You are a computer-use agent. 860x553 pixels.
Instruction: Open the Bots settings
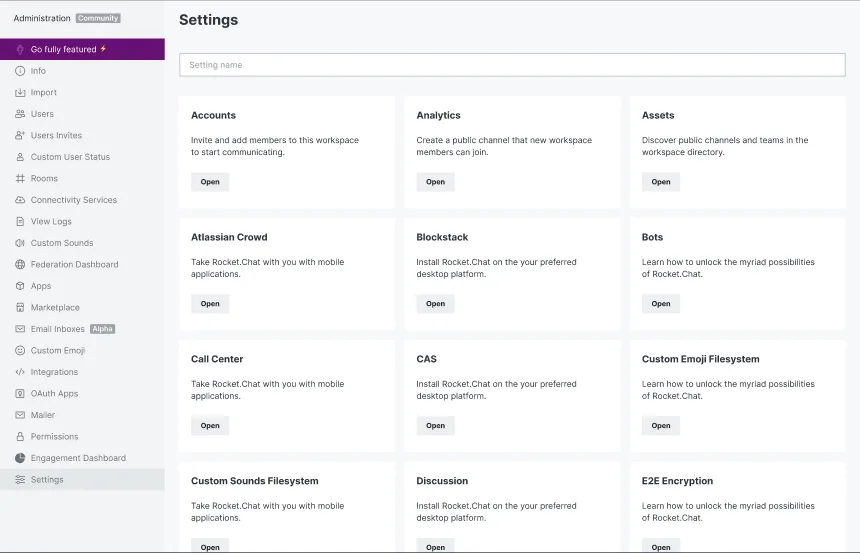661,303
